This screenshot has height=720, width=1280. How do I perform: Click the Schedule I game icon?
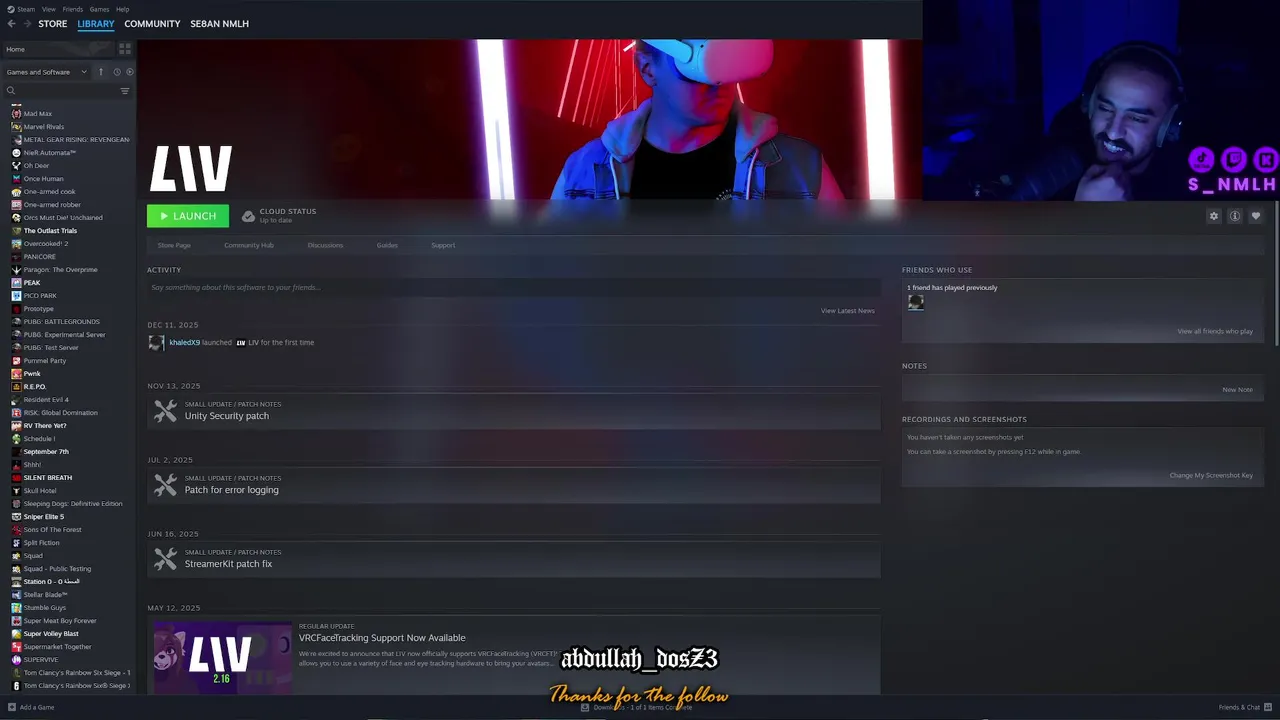click(x=16, y=439)
